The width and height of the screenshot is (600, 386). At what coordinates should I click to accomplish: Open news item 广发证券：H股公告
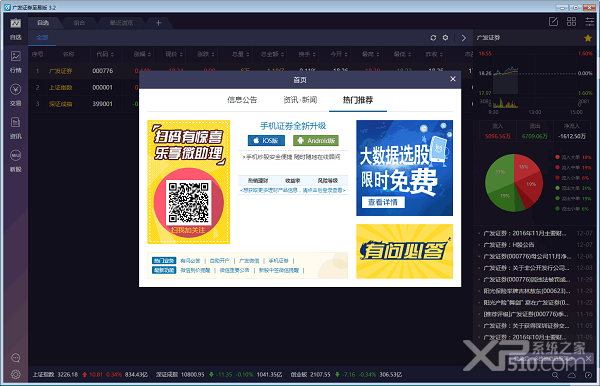509,245
